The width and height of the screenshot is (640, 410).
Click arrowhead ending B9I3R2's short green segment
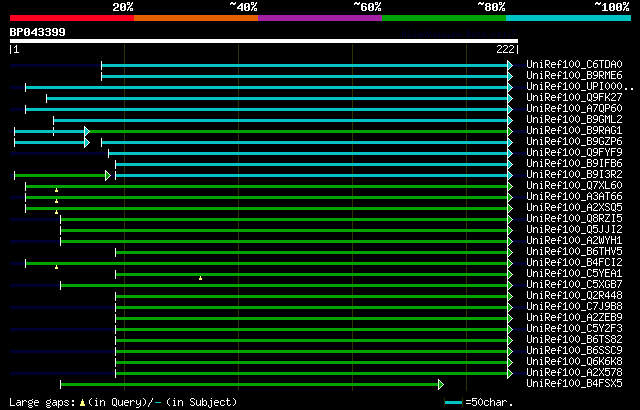click(108, 175)
